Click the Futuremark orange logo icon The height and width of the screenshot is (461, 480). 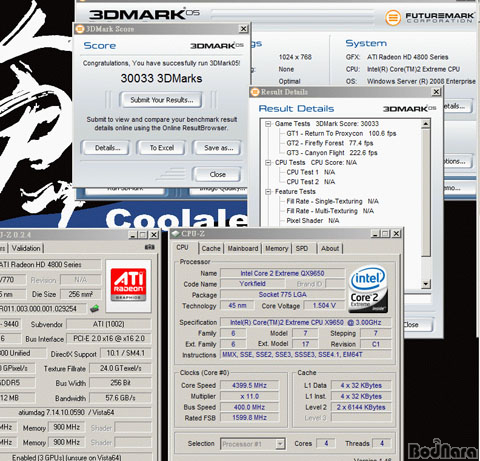(393, 17)
